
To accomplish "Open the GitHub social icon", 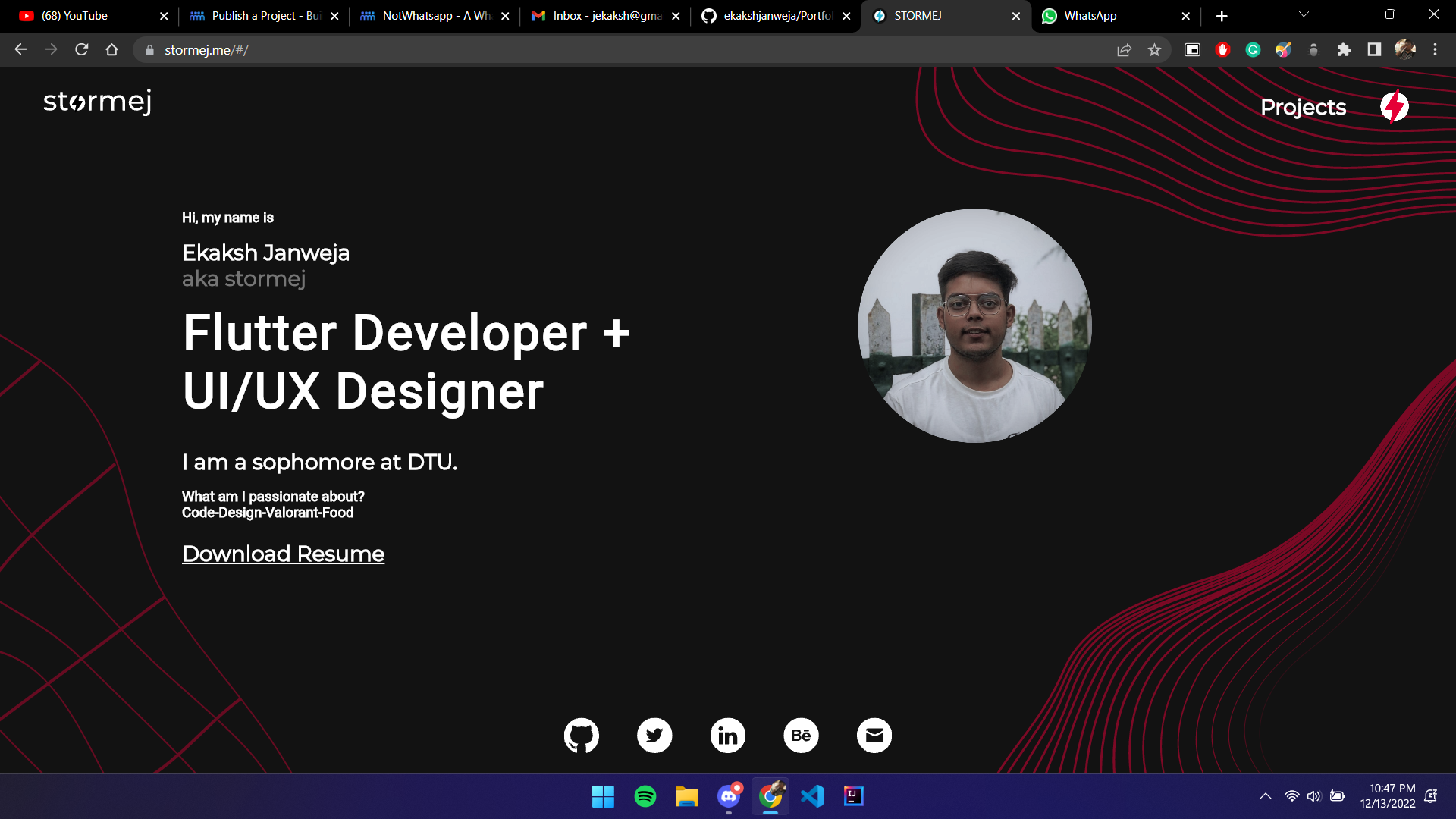I will tap(582, 736).
